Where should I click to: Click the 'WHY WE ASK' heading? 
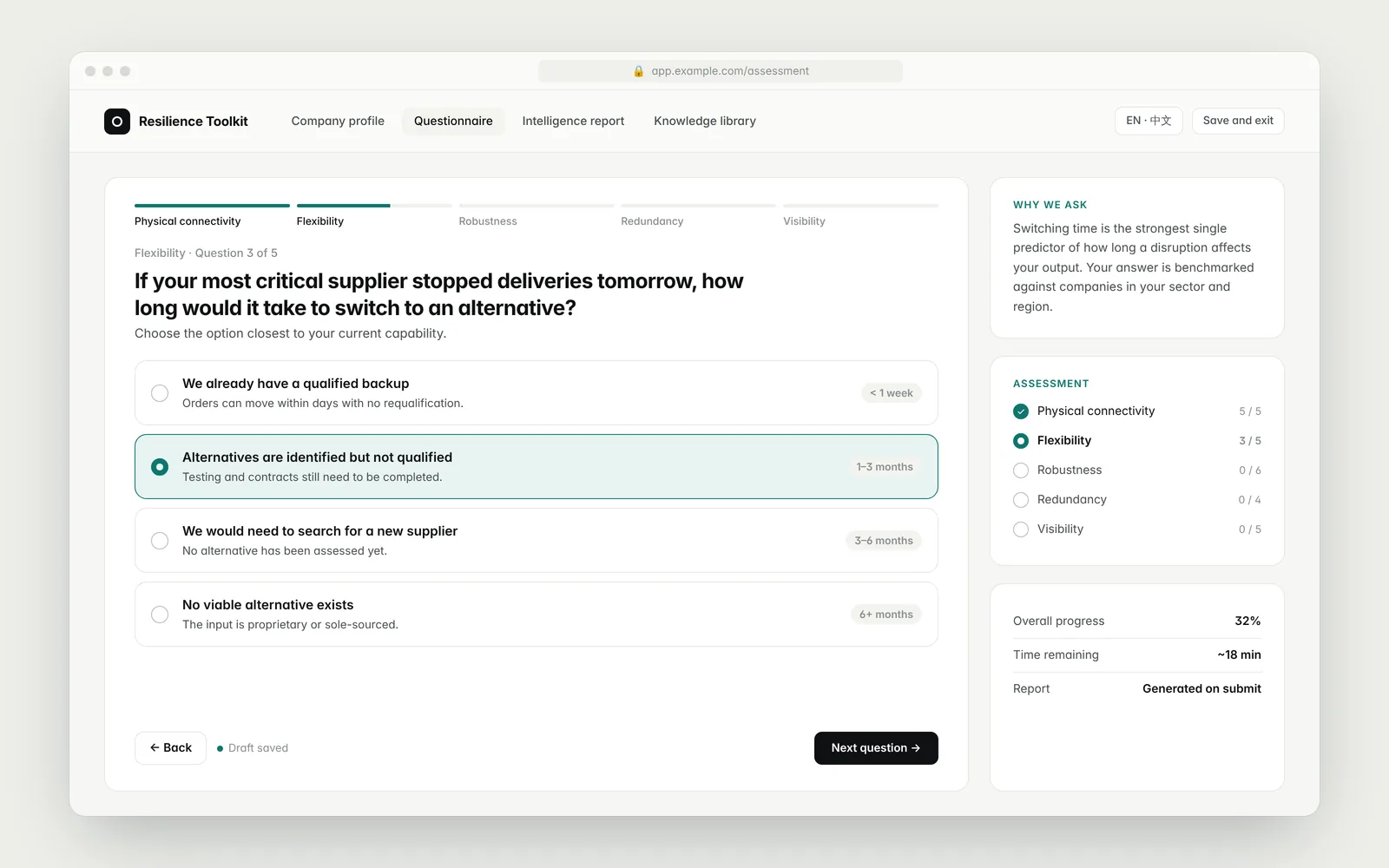point(1050,205)
